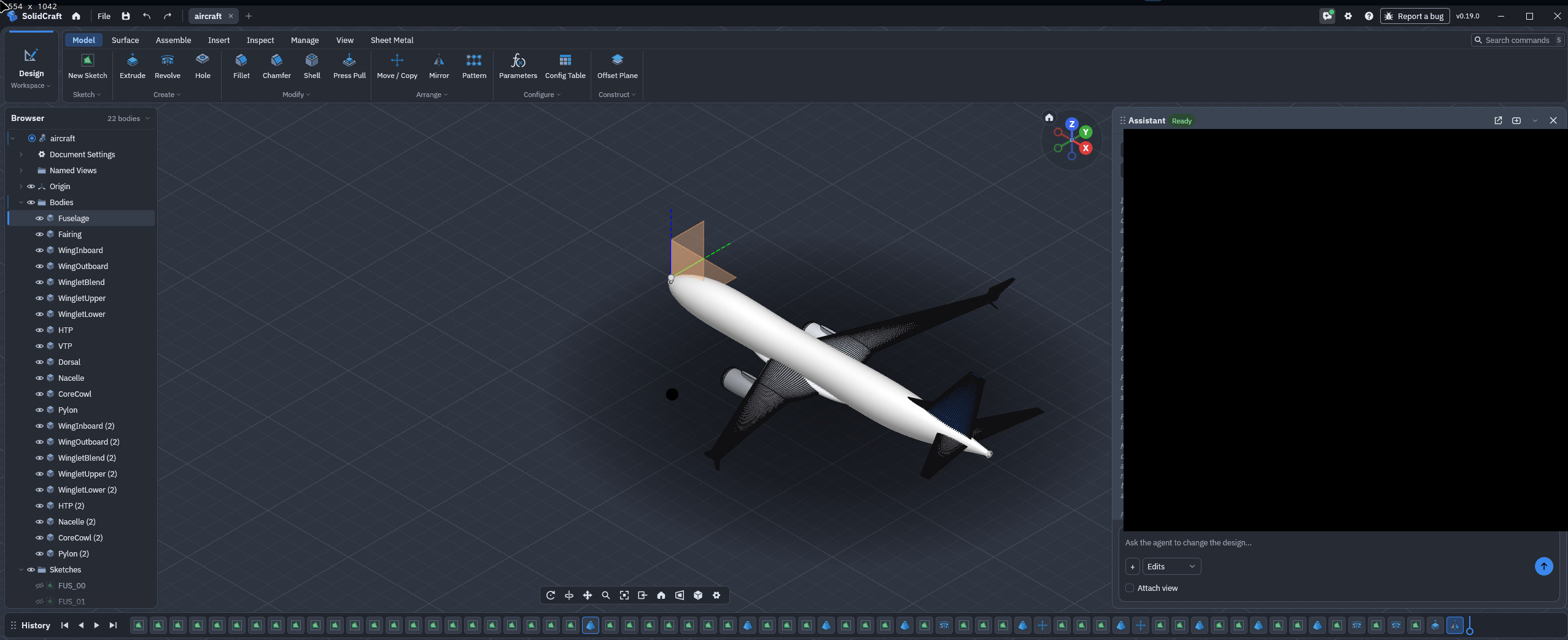Click the X axis on the view gizmo

1085,148
